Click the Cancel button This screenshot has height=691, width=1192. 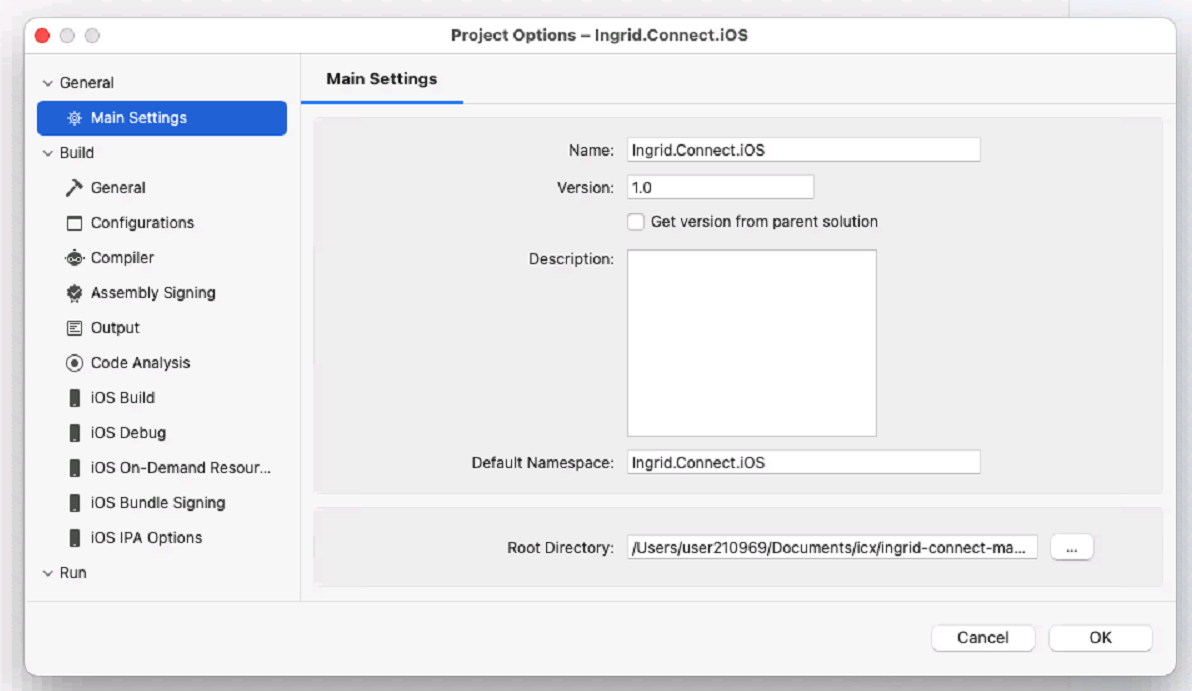click(982, 638)
